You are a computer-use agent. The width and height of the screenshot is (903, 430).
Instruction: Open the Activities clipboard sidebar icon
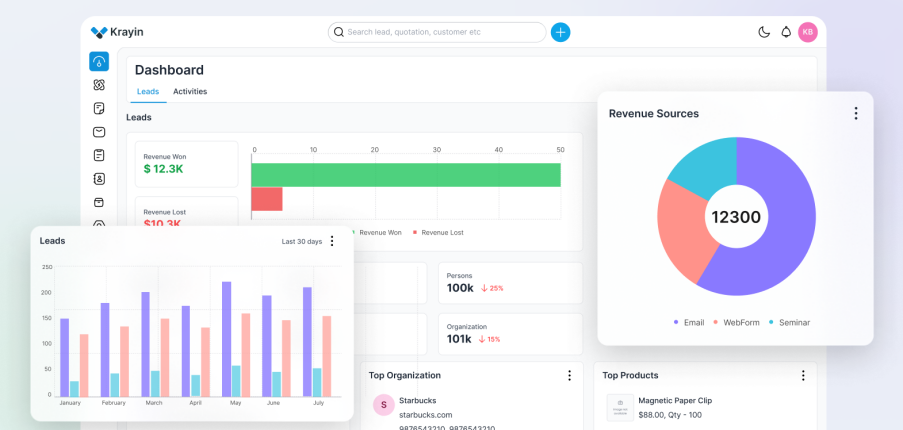[x=99, y=155]
